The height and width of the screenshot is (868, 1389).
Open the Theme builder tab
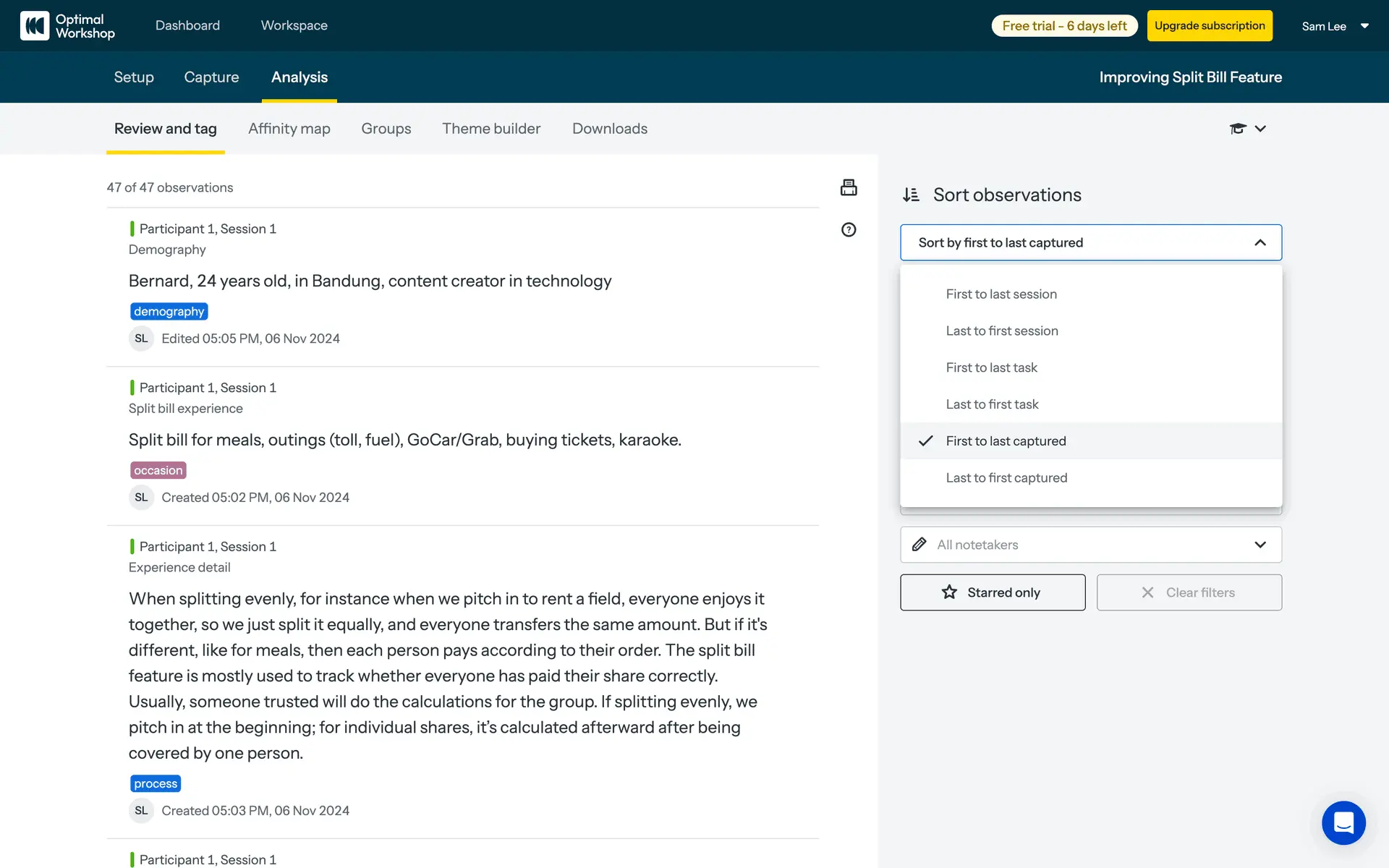pos(491,129)
